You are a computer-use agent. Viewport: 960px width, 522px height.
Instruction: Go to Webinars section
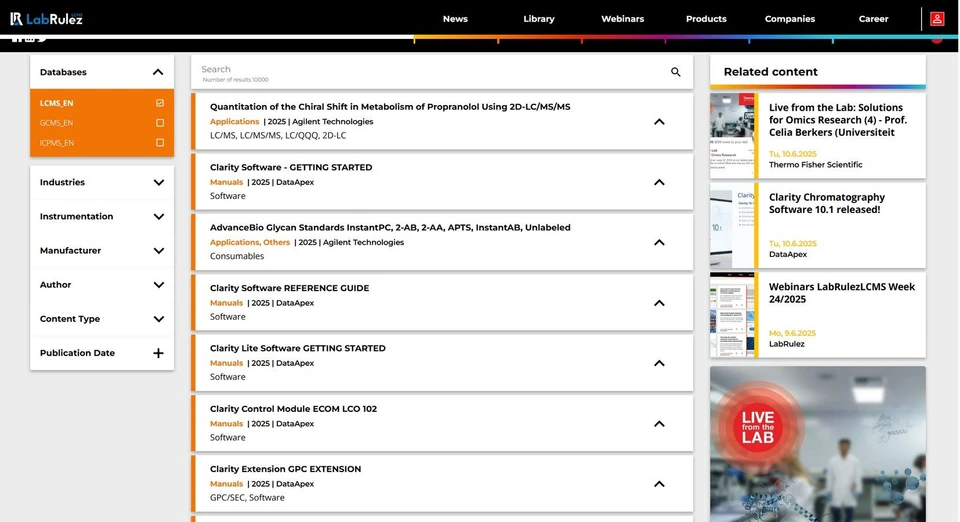[x=622, y=19]
